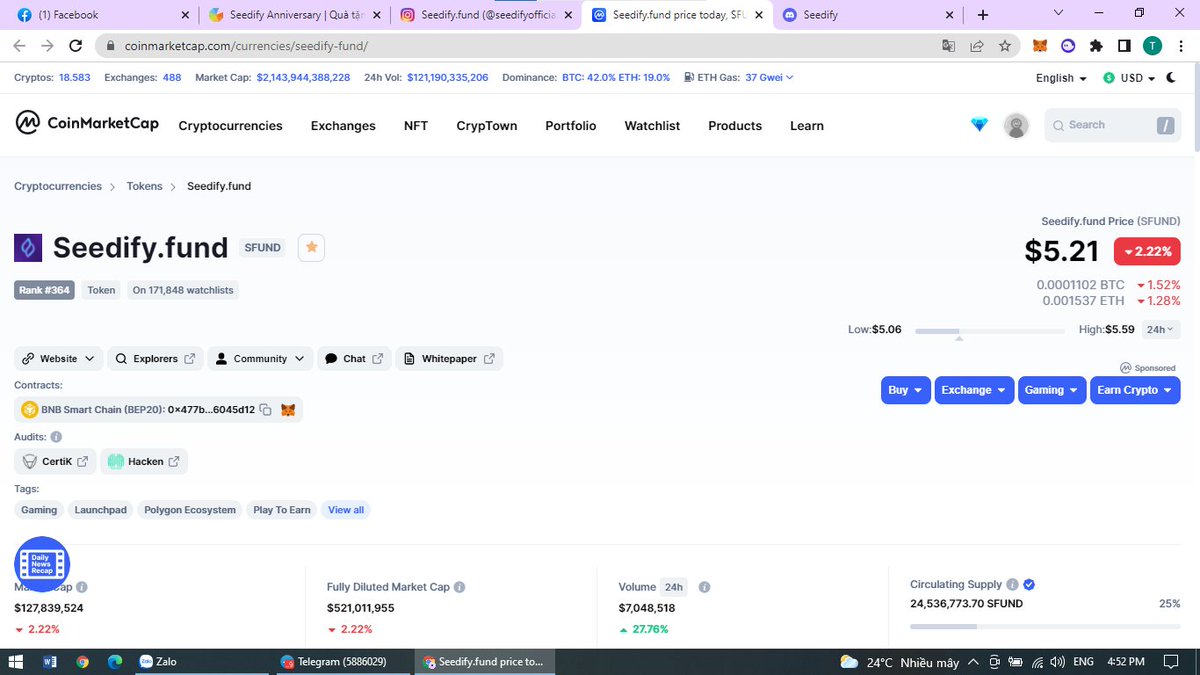
Task: Change the 24h Low/High range selector
Action: (x=1160, y=329)
